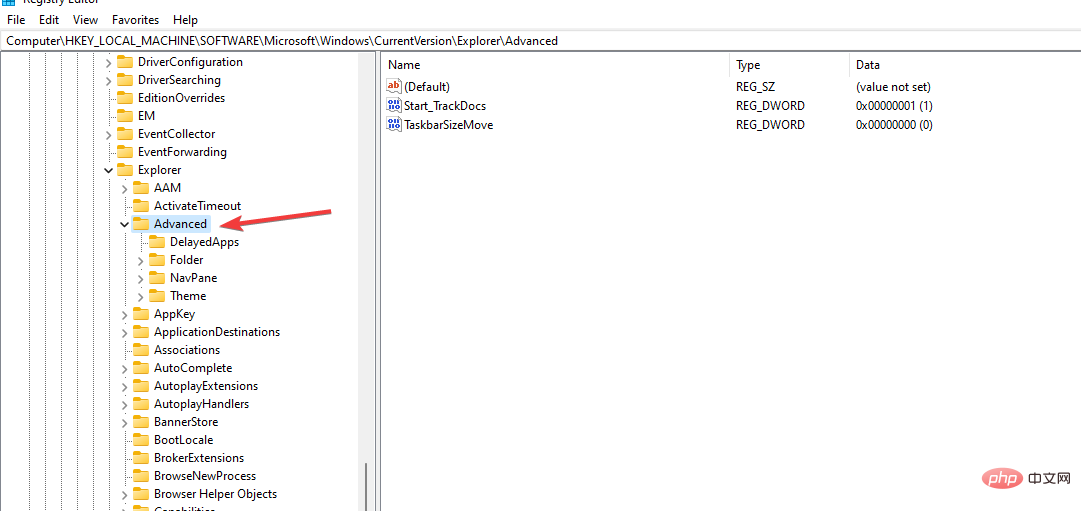
Task: Collapse the Explorer key
Action: (x=108, y=170)
